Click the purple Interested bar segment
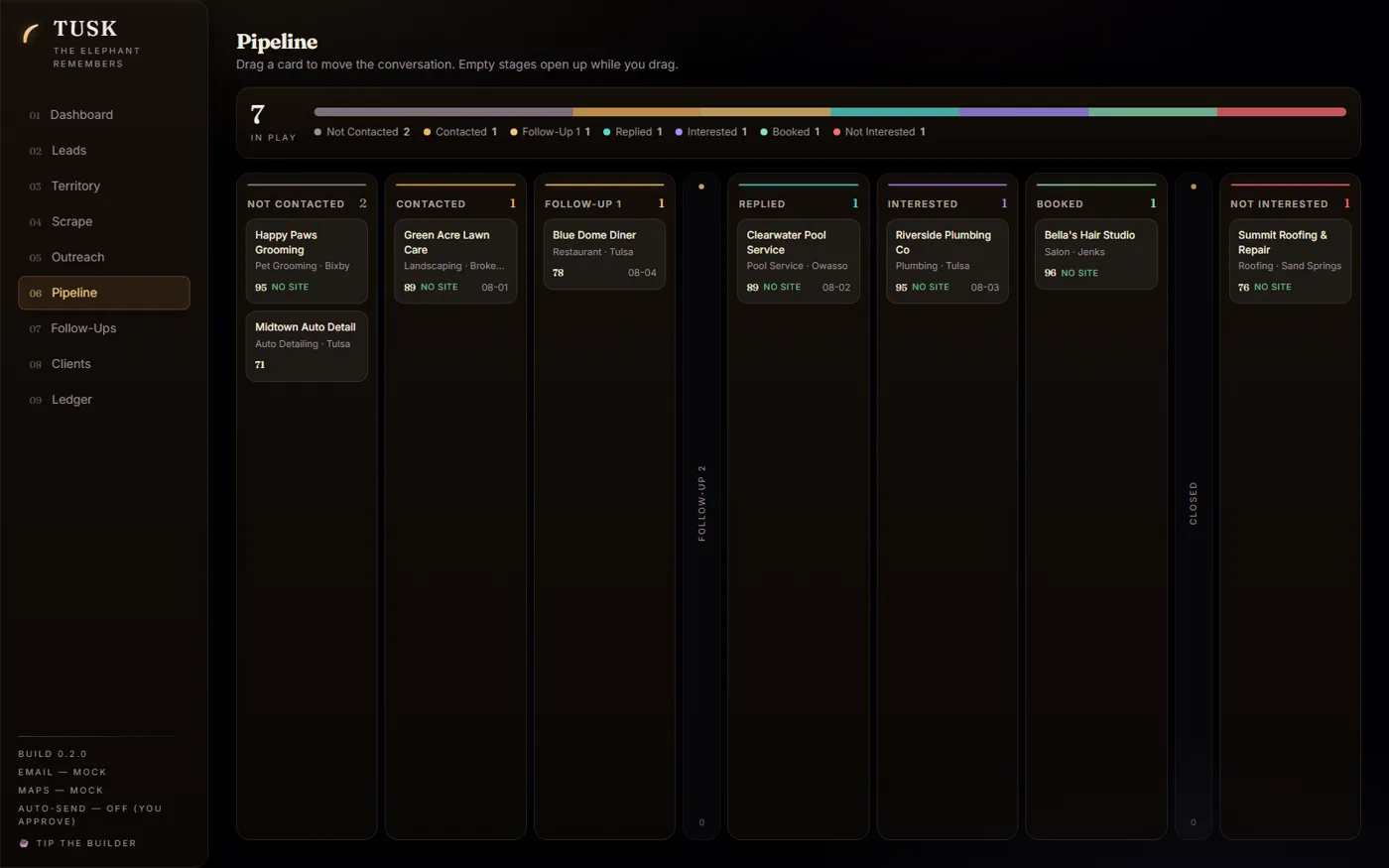The height and width of the screenshot is (868, 1389). tap(1024, 112)
